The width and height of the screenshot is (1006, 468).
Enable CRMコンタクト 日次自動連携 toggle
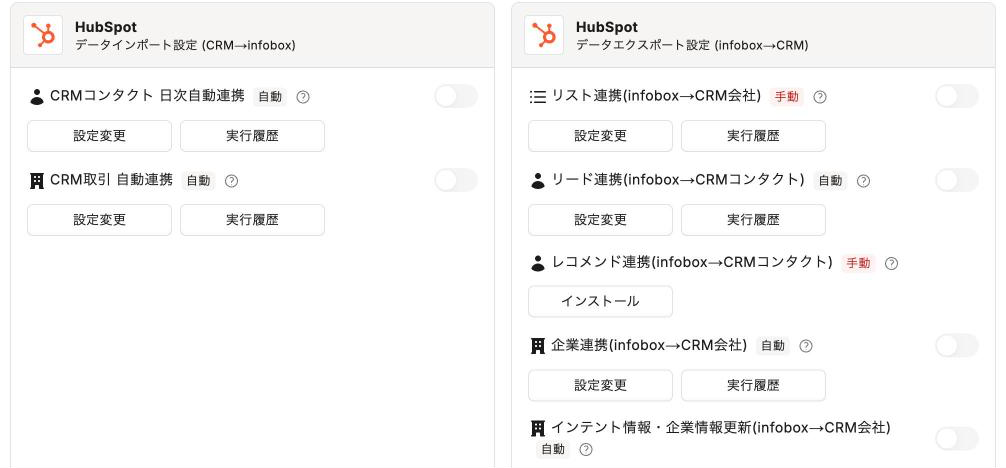tap(456, 96)
